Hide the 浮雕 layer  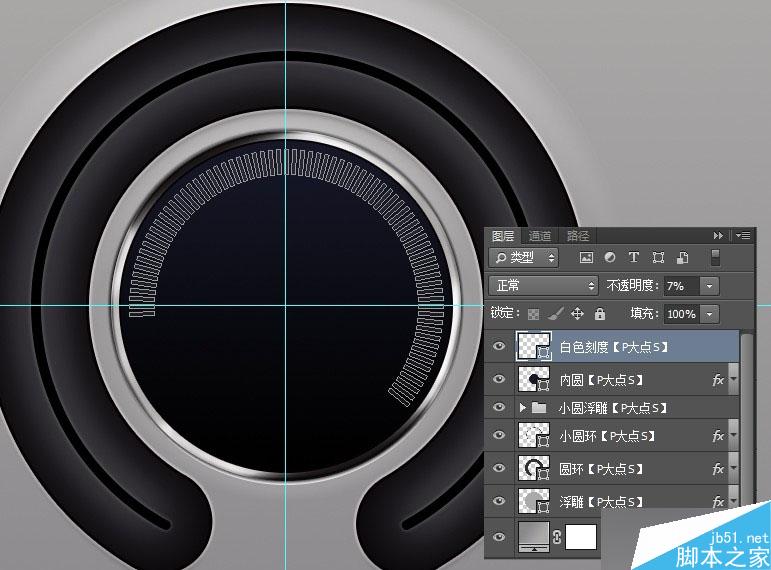(499, 501)
